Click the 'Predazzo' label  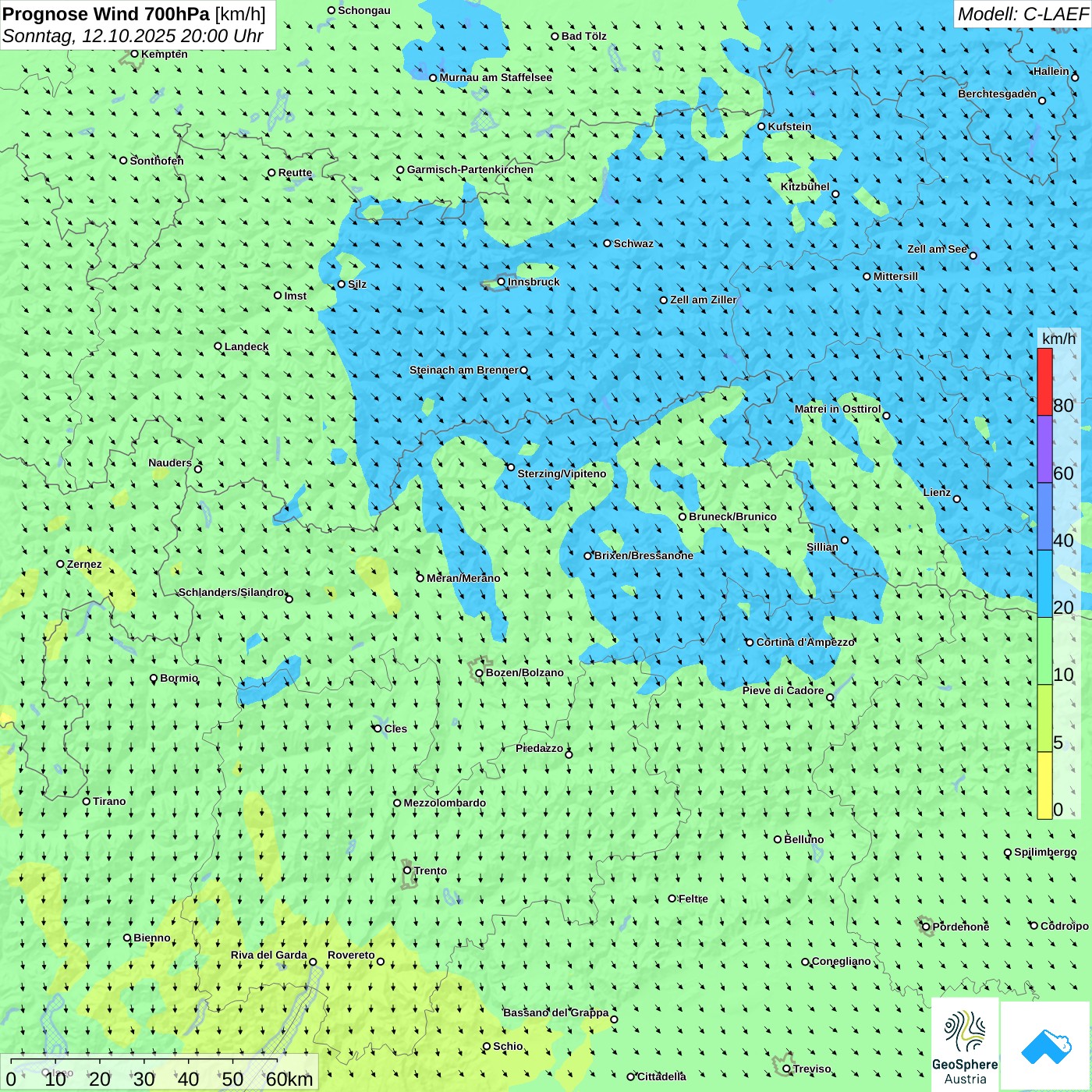(x=539, y=748)
